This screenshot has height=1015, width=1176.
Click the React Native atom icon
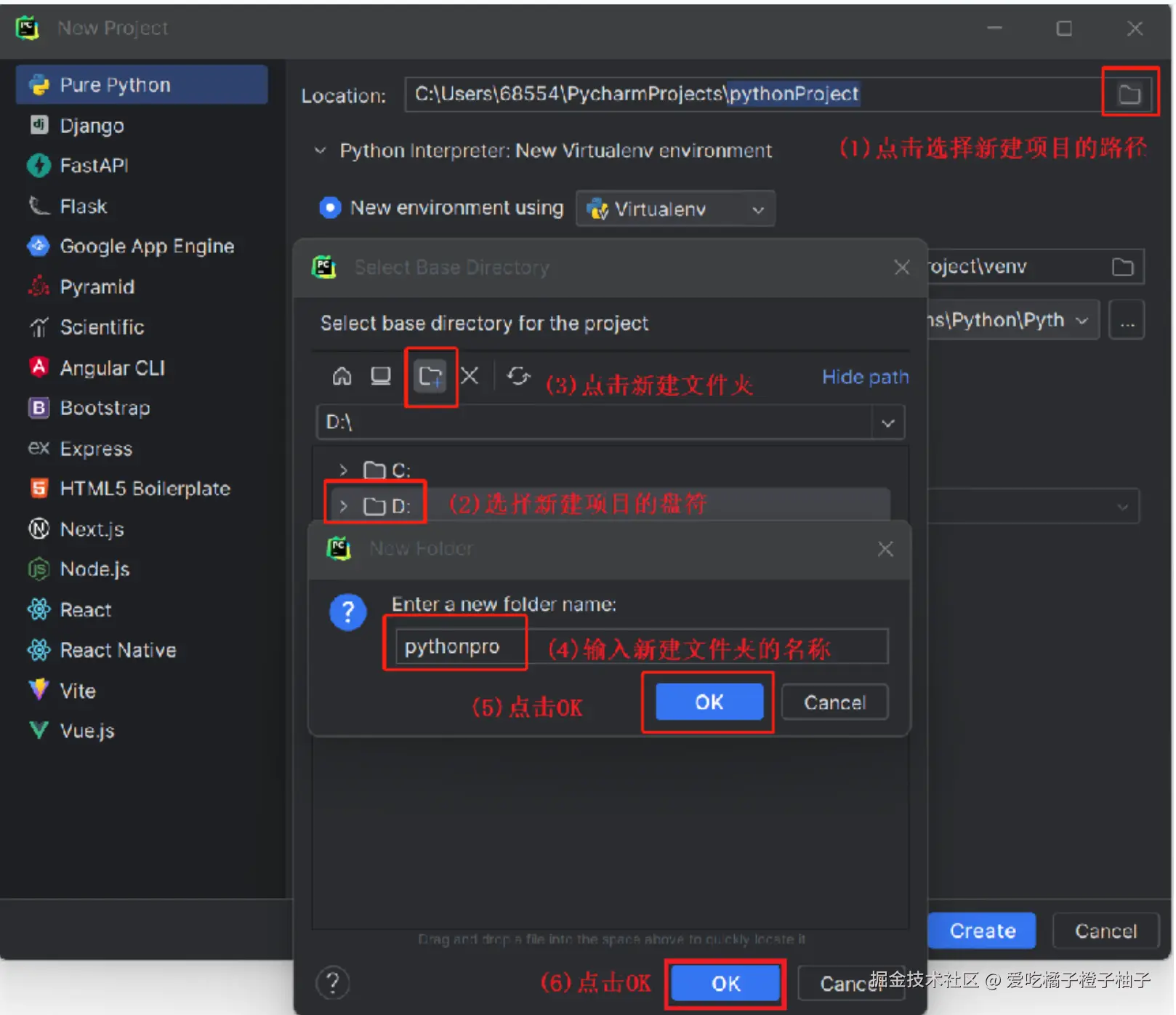(x=39, y=649)
